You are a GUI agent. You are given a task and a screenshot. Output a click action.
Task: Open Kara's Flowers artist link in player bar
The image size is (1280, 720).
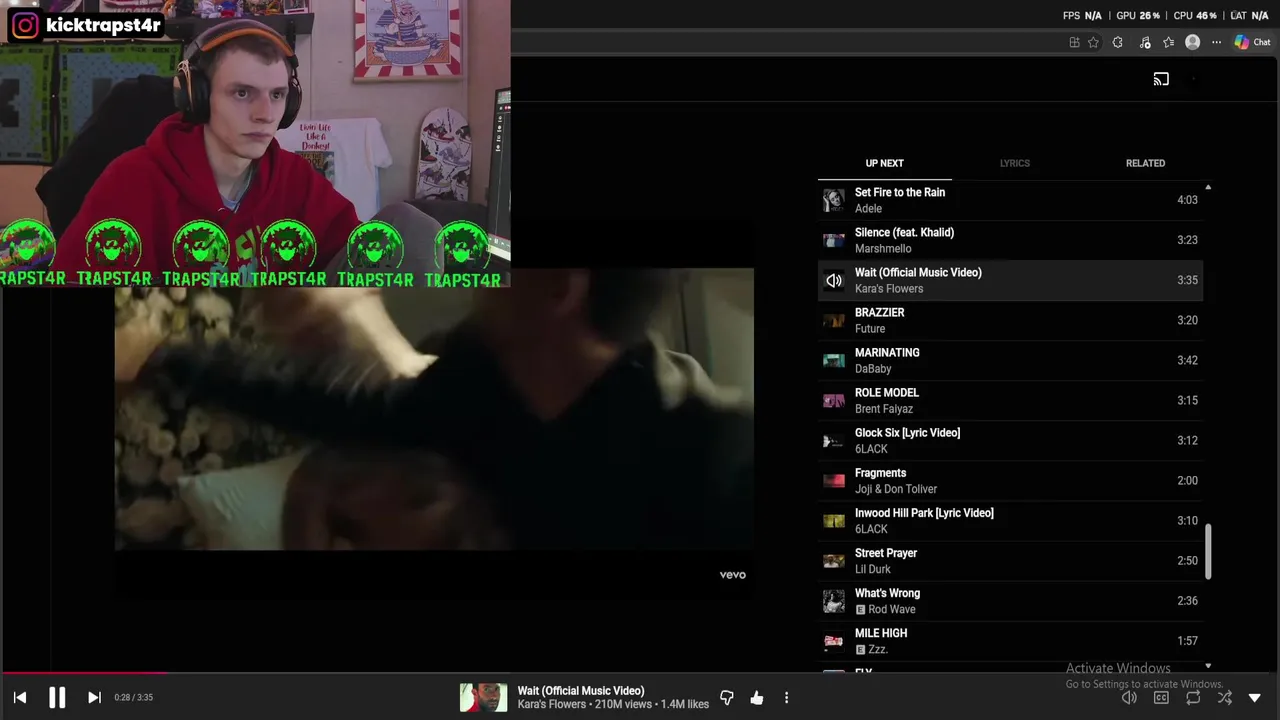pyautogui.click(x=551, y=704)
